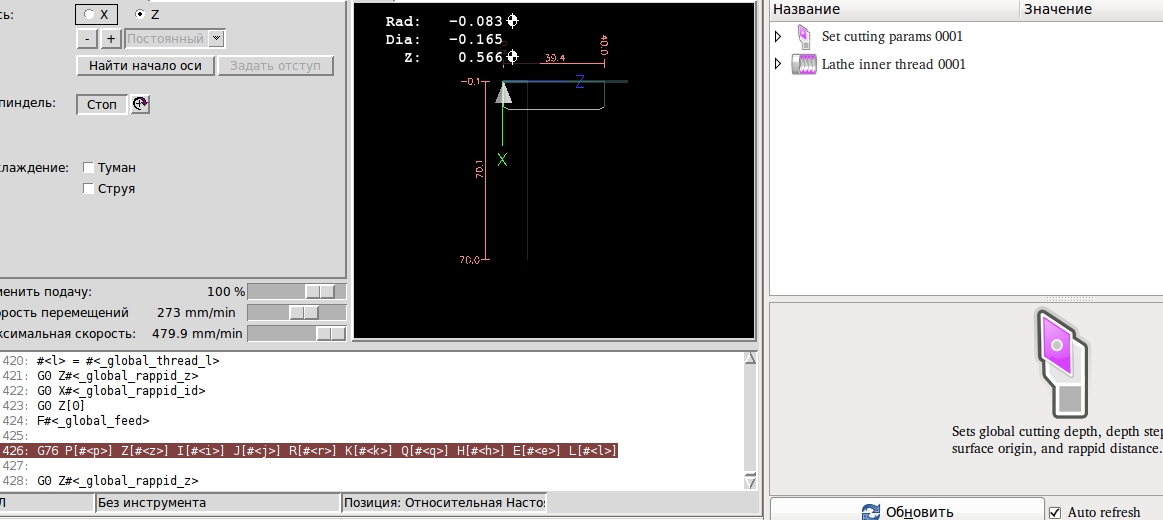Click the Set cutting params tool icon

coord(804,36)
